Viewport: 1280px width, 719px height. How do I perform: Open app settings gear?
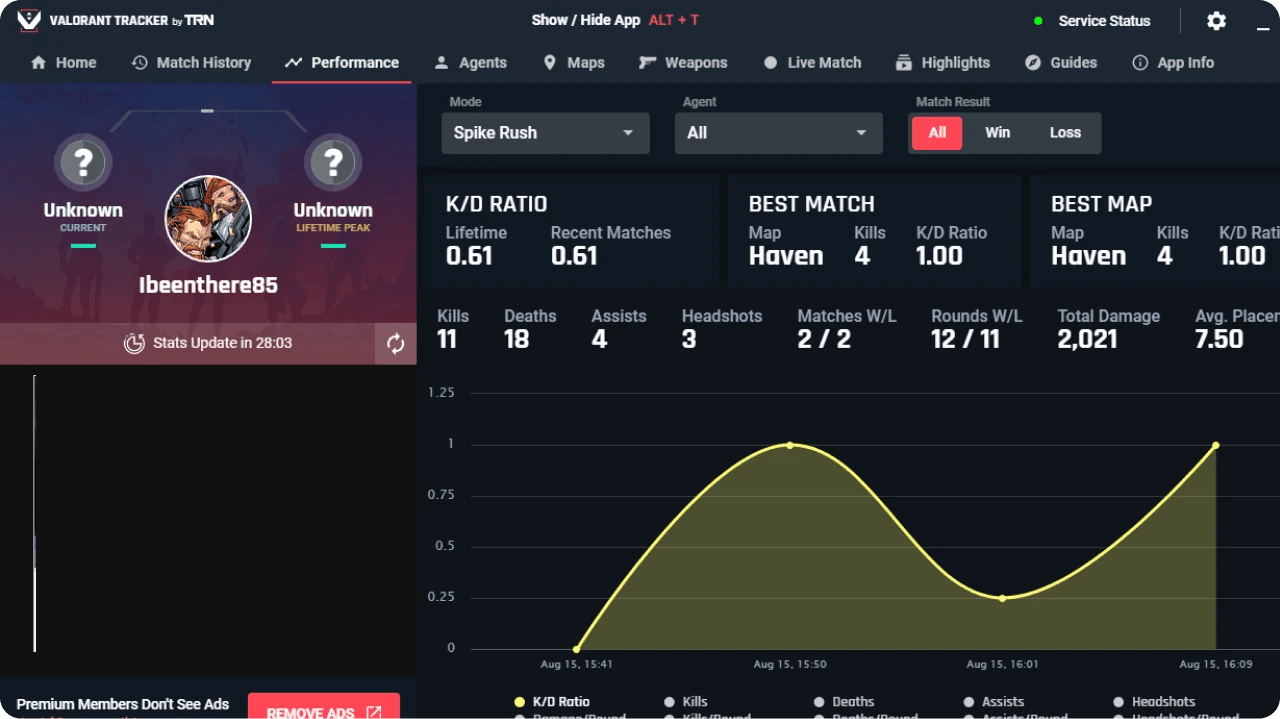coord(1216,19)
